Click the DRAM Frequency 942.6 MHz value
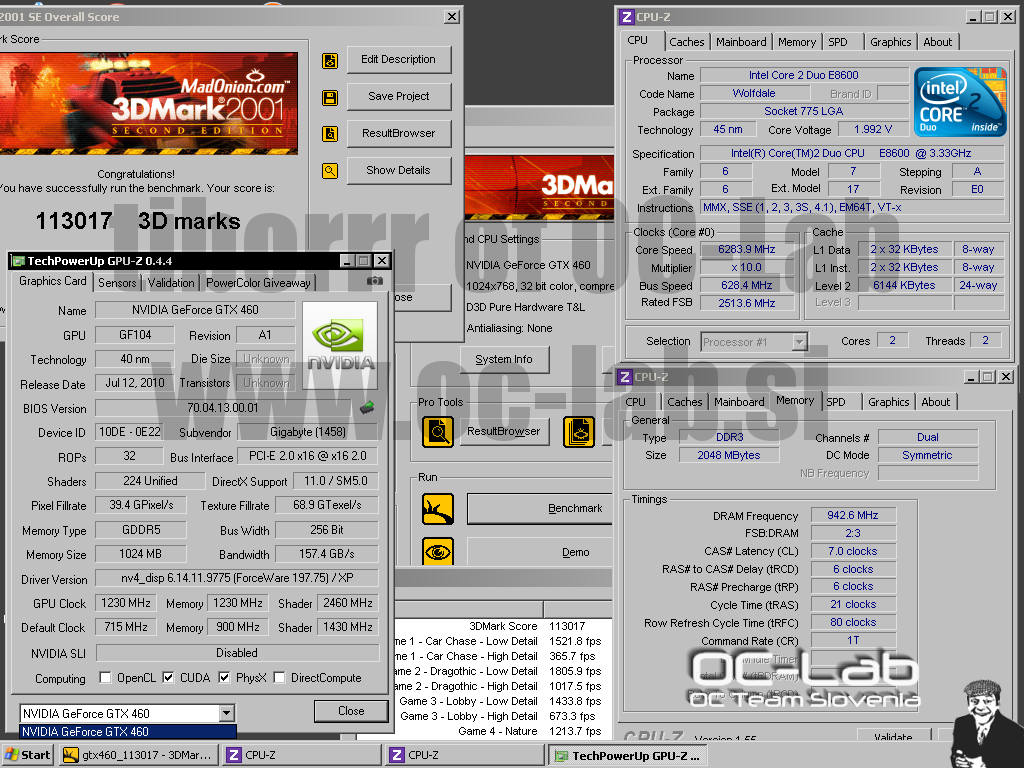The height and width of the screenshot is (768, 1024). coord(853,515)
